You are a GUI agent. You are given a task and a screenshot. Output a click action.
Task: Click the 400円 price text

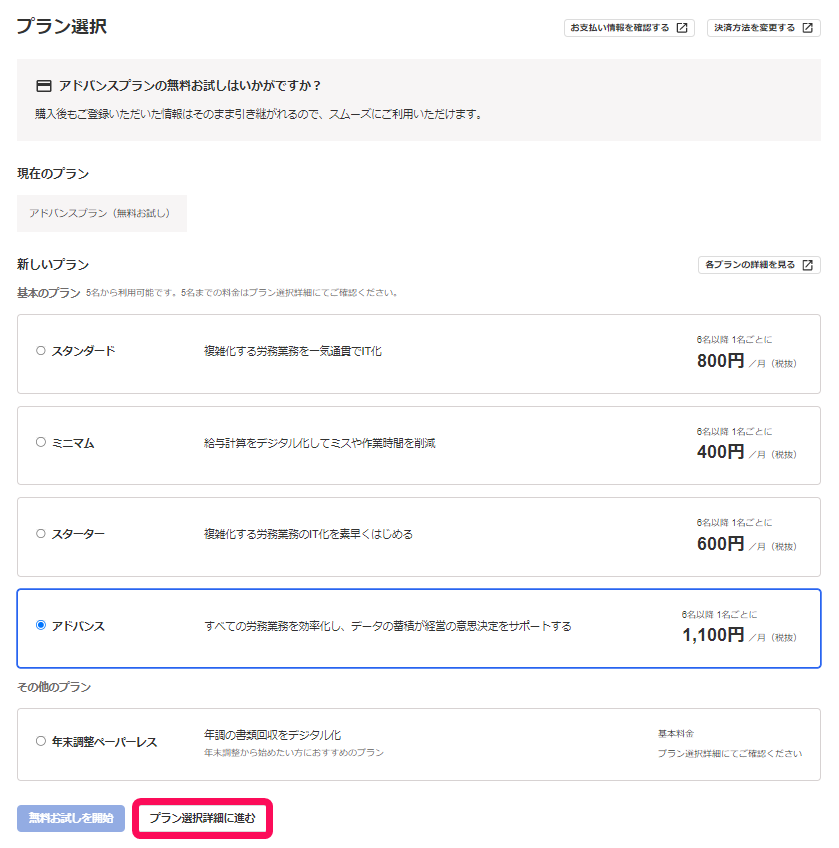pyautogui.click(x=721, y=452)
